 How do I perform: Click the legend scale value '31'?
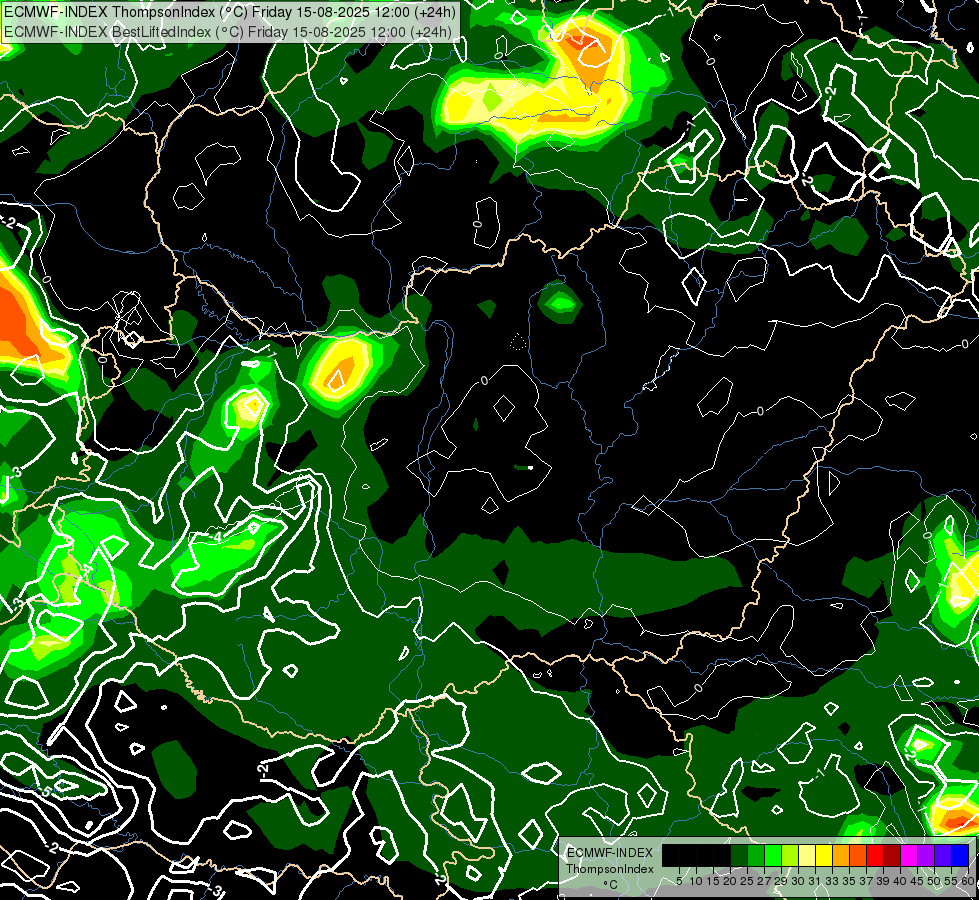[x=815, y=881]
